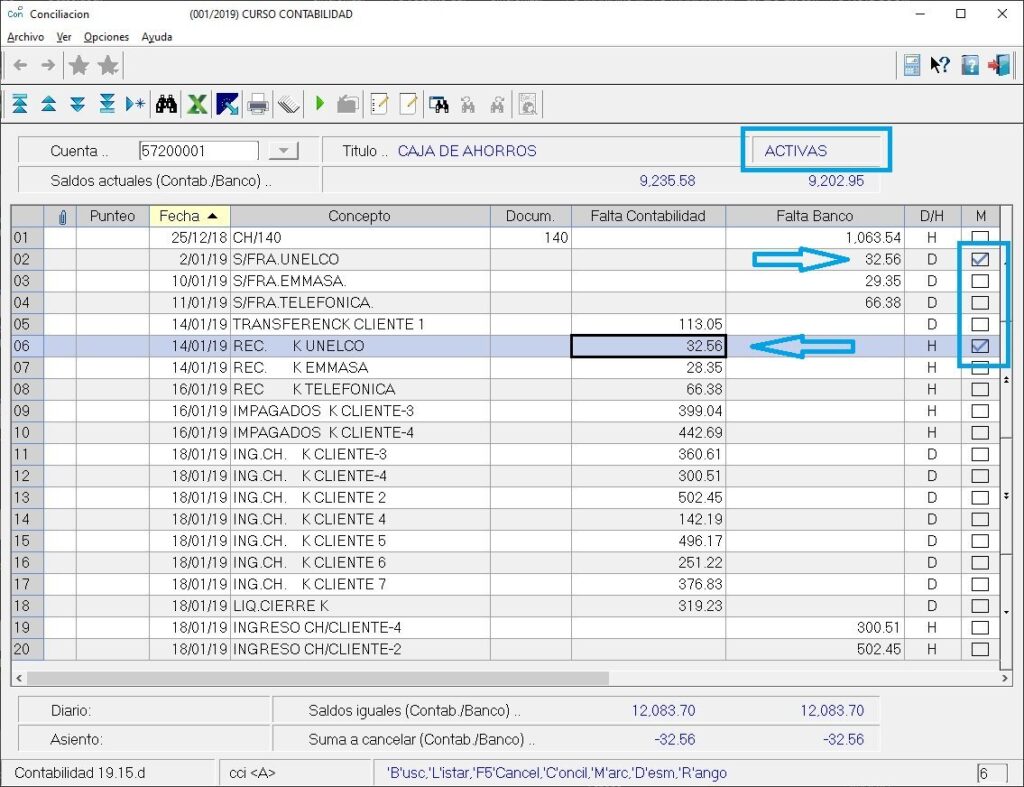
Task: Click the ACTIVAS status field
Action: coord(816,151)
